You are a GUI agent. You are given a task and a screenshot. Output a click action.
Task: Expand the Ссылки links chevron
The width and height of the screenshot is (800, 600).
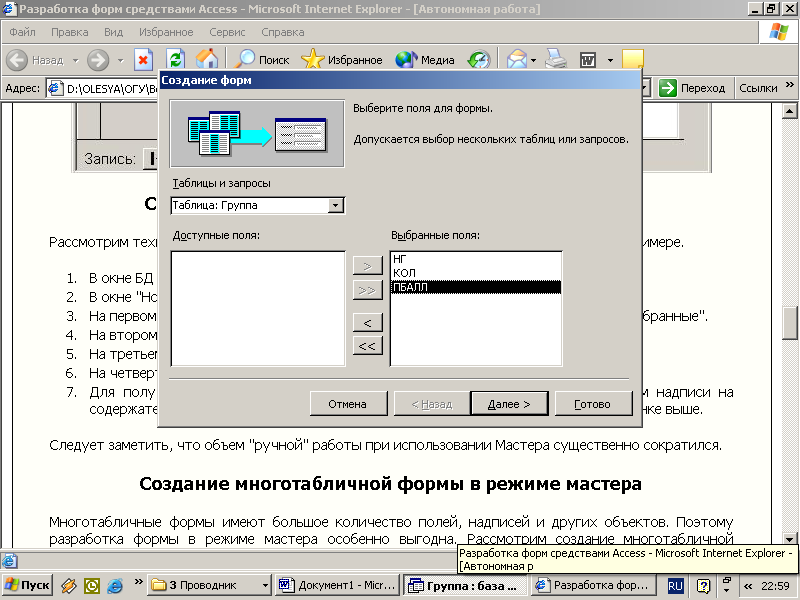[x=790, y=85]
